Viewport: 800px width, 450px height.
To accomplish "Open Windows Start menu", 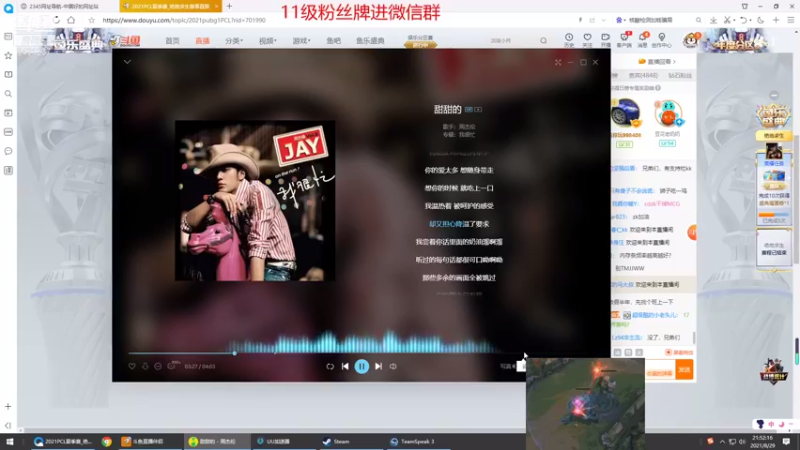I will click(10, 441).
